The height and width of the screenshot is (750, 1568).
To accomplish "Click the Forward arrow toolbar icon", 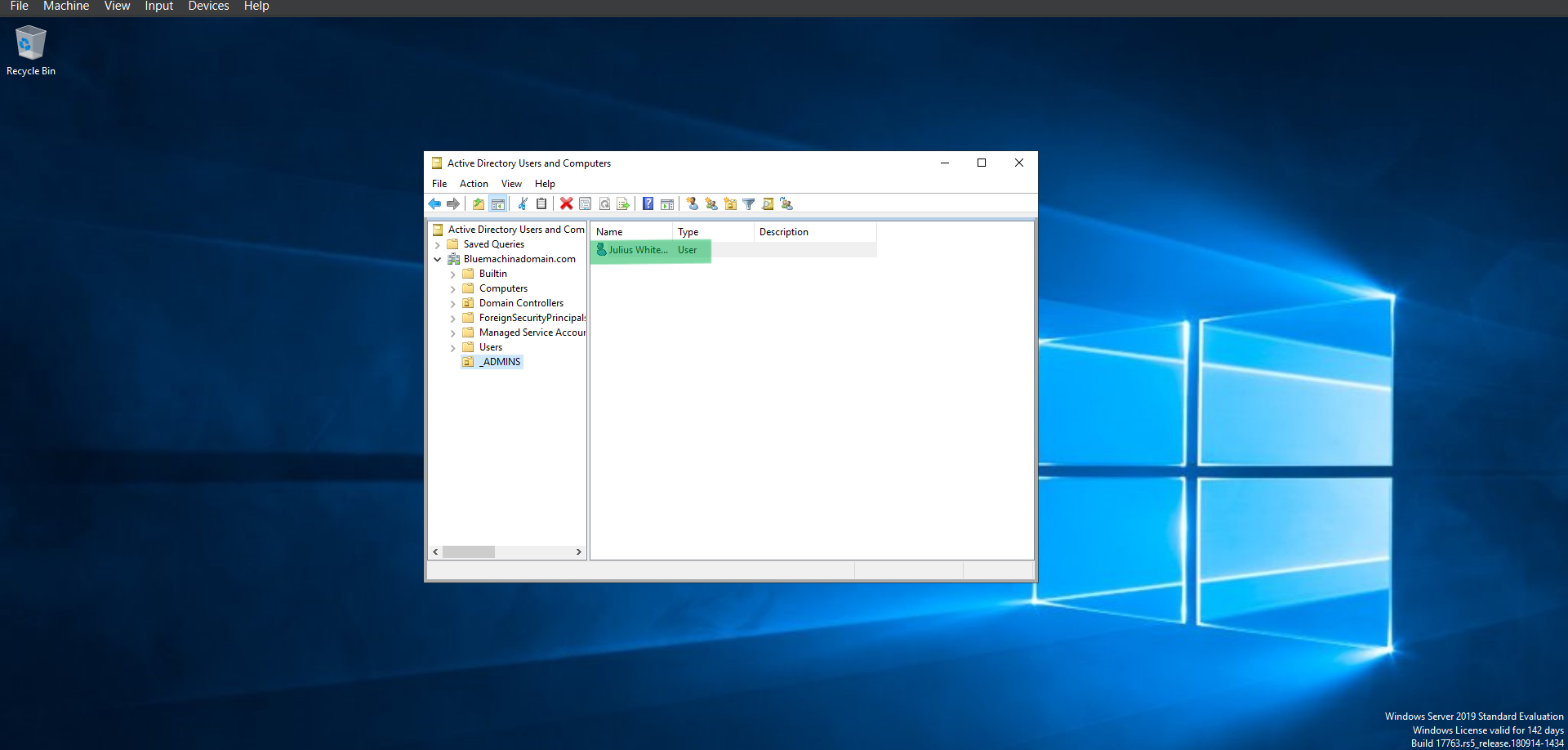I will click(453, 203).
